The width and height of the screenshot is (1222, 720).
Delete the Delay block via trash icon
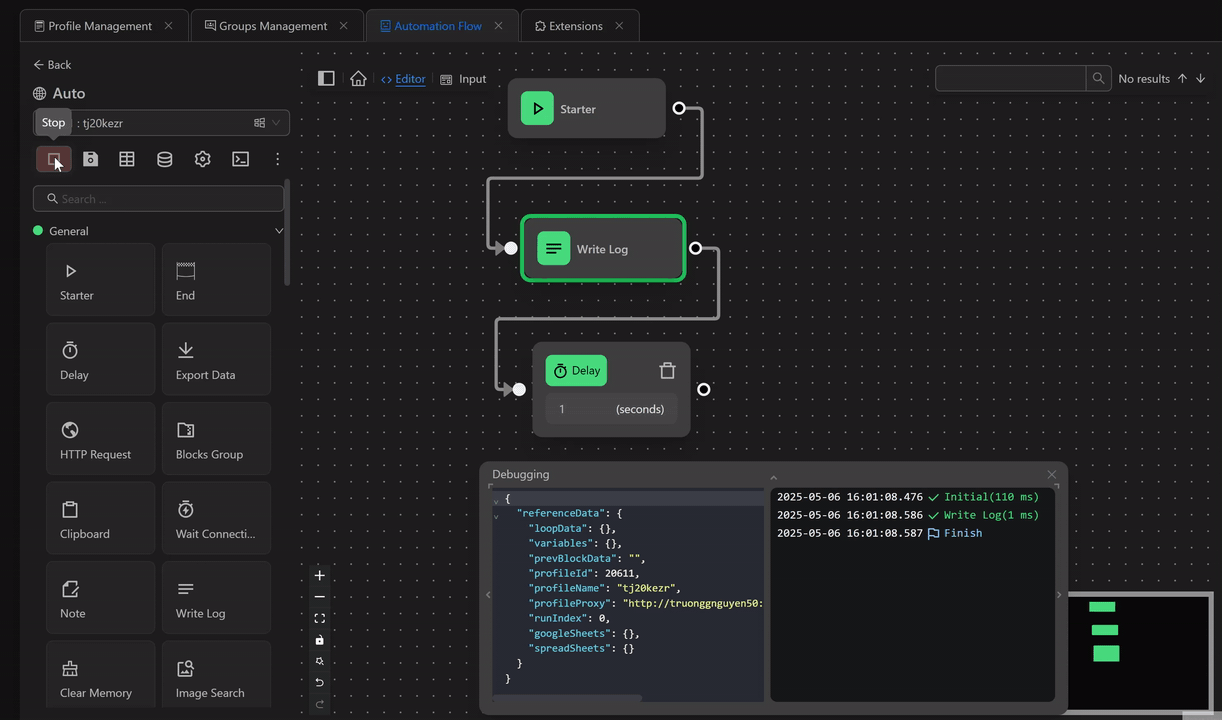tap(667, 370)
